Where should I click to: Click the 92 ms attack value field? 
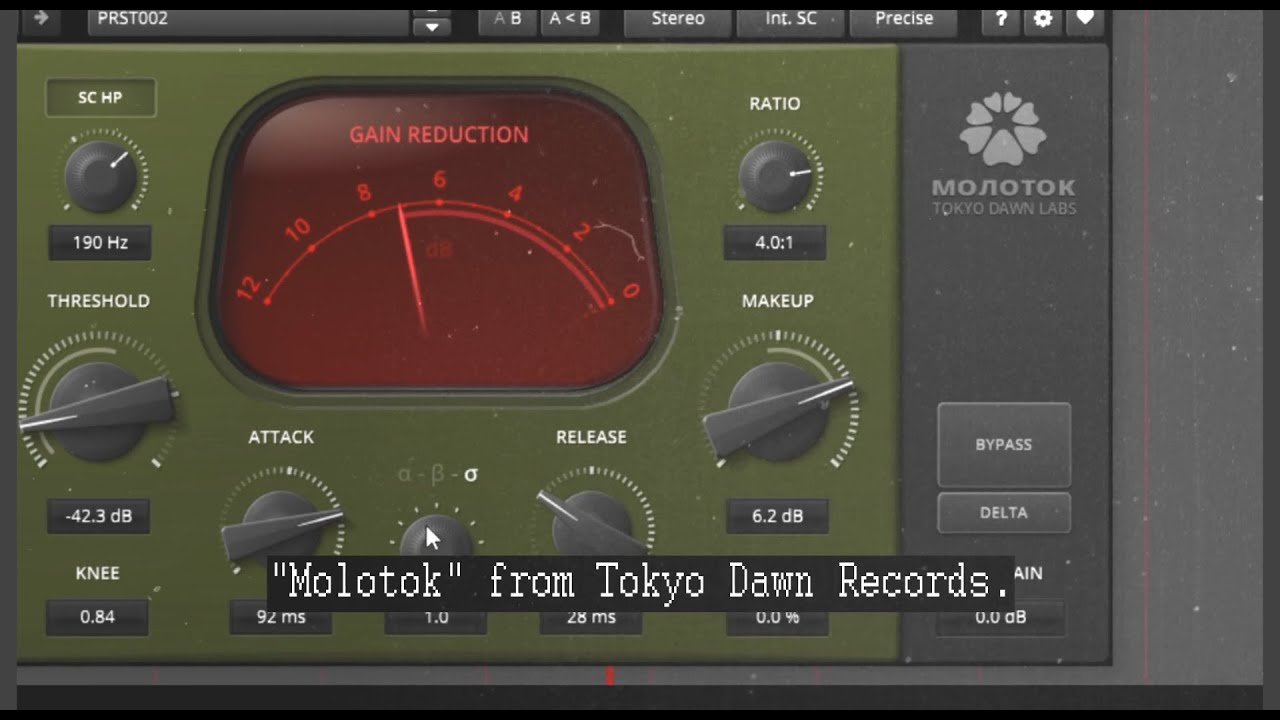coord(281,617)
